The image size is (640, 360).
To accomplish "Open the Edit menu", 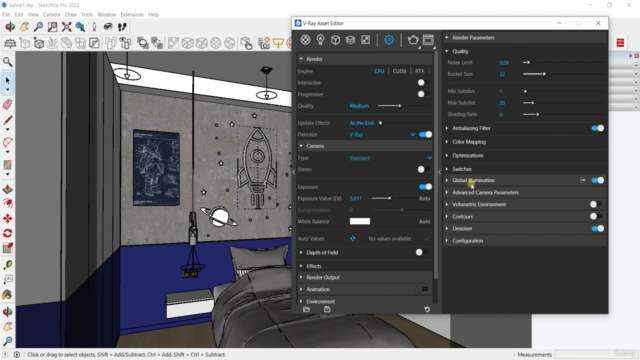I will click(x=19, y=15).
